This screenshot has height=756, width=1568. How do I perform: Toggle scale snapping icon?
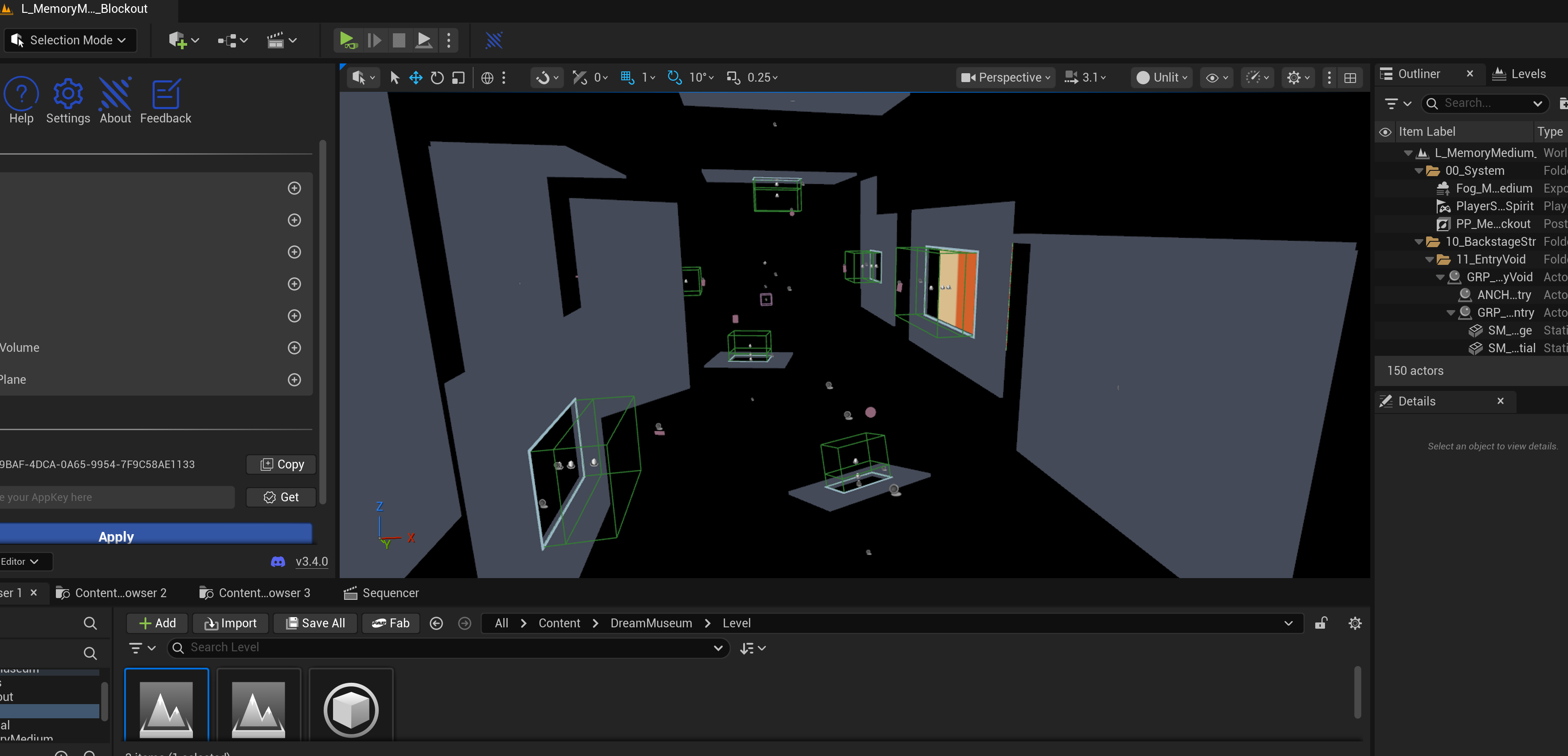733,77
